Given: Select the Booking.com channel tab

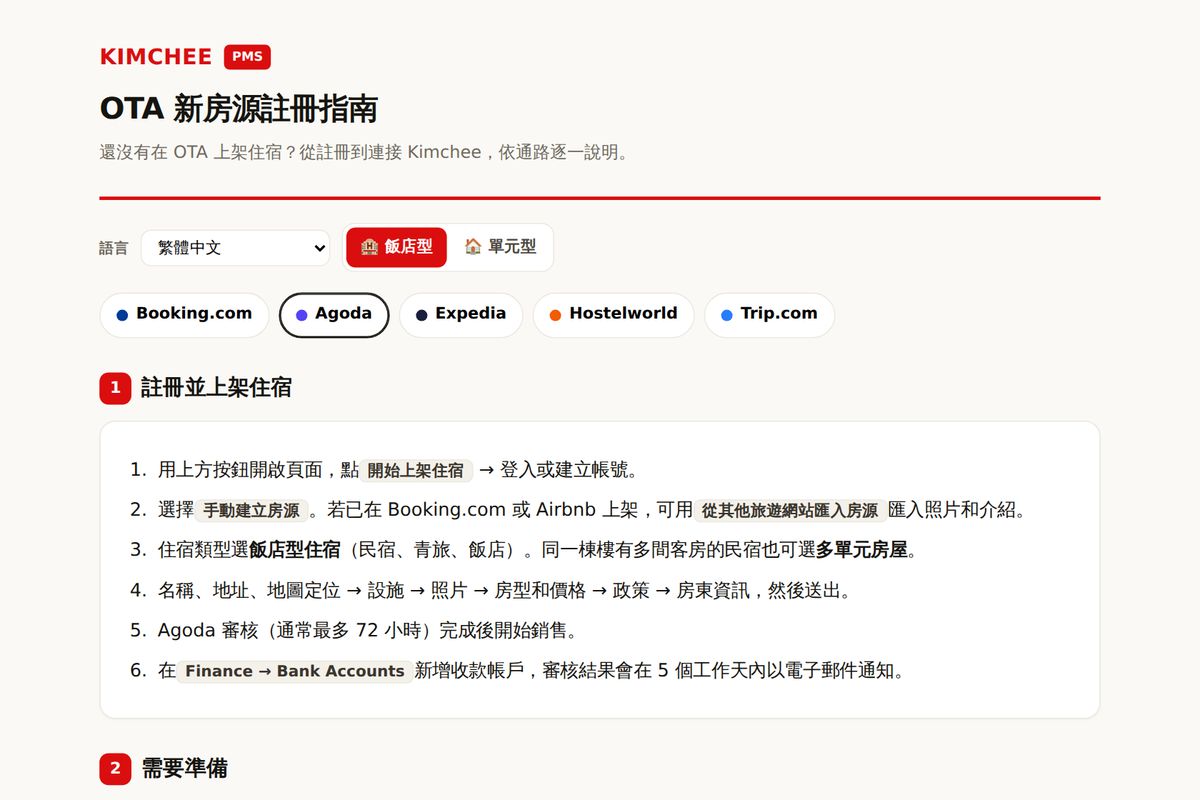Looking at the screenshot, I should click(184, 315).
